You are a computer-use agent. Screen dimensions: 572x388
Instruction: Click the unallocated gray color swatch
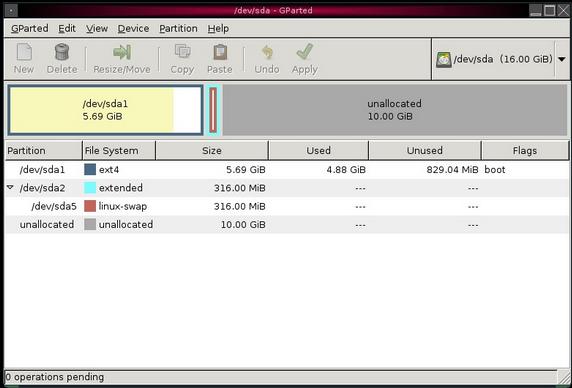90,224
